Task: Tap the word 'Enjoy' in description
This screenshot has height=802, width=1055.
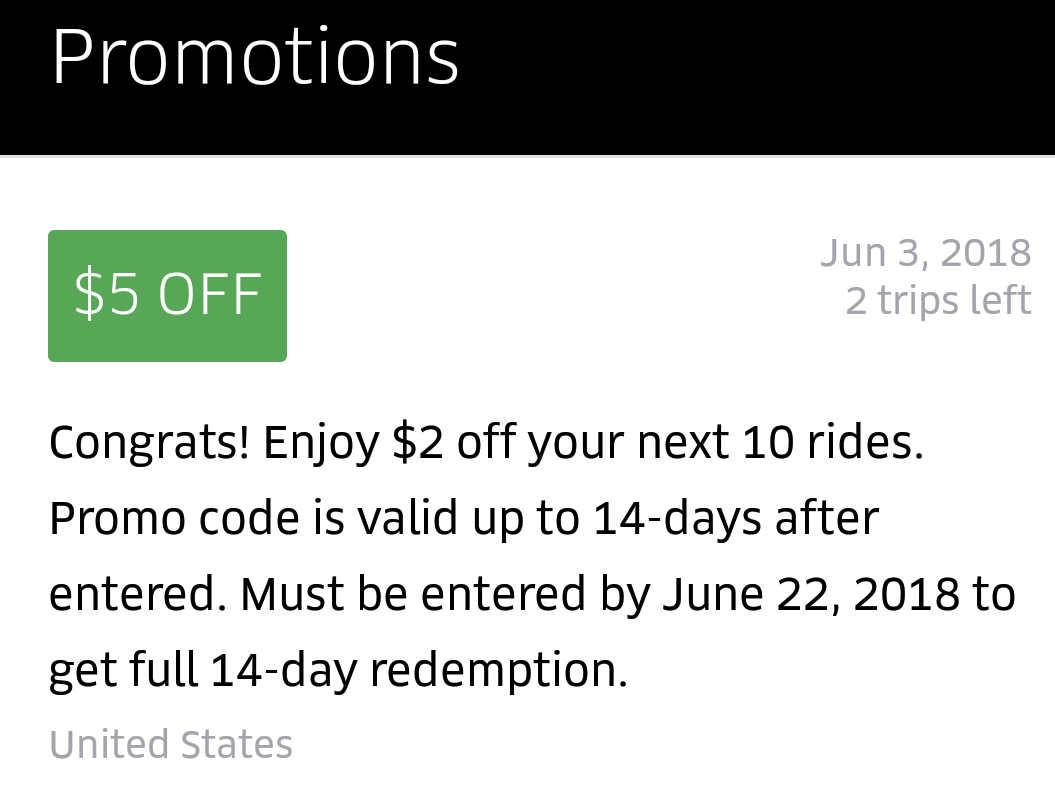Action: [x=321, y=443]
